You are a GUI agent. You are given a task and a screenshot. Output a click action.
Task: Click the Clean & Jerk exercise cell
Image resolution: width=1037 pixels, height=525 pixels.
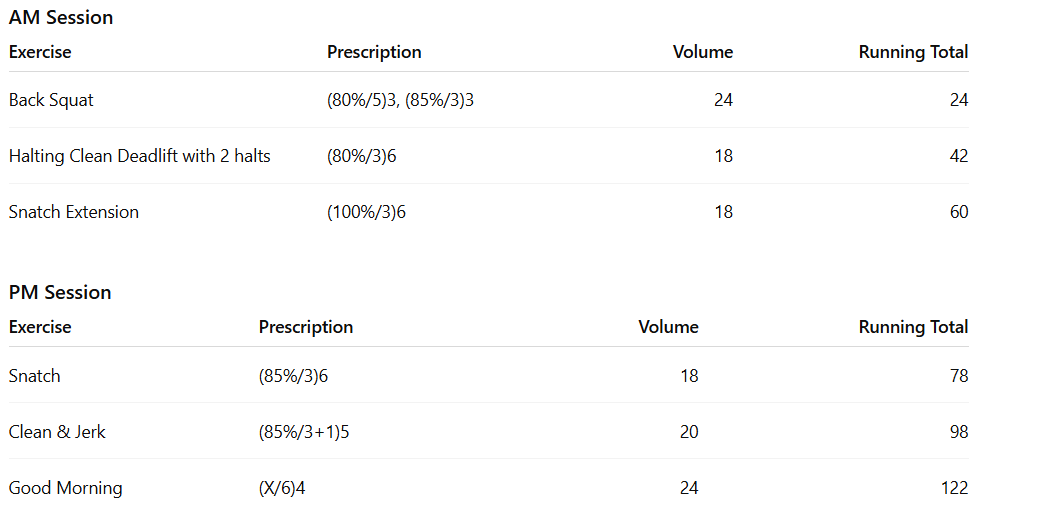(57, 432)
